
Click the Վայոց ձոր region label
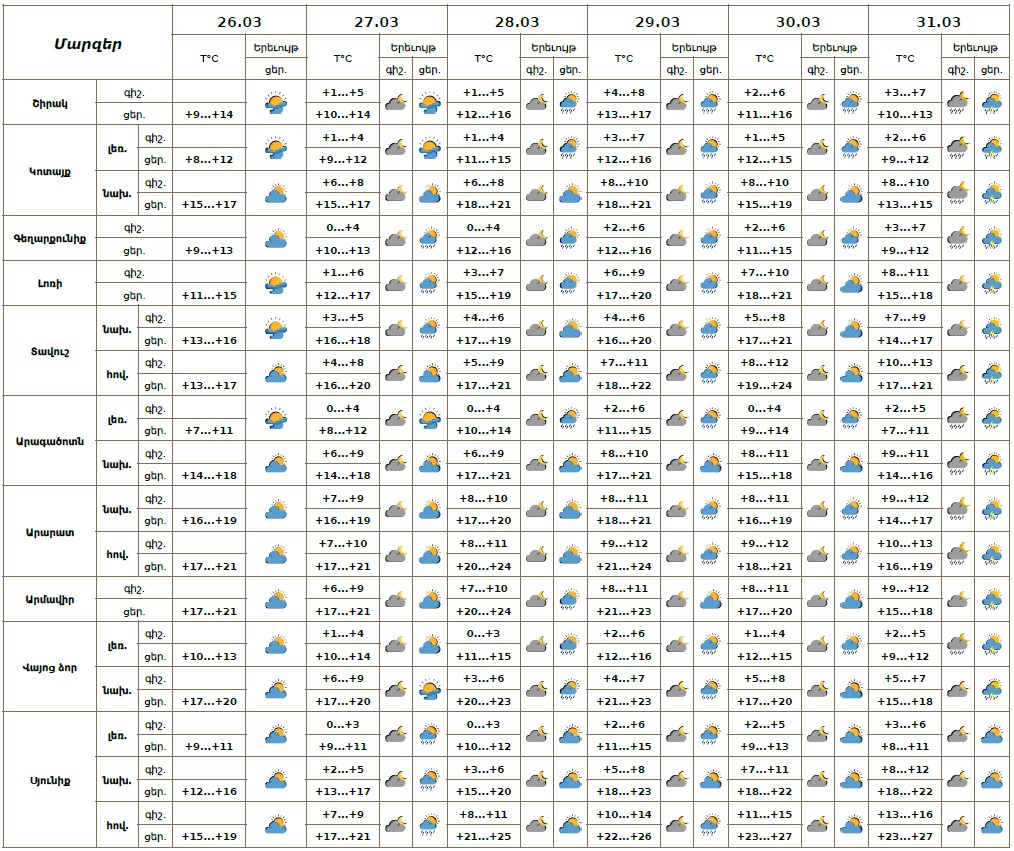[49, 667]
